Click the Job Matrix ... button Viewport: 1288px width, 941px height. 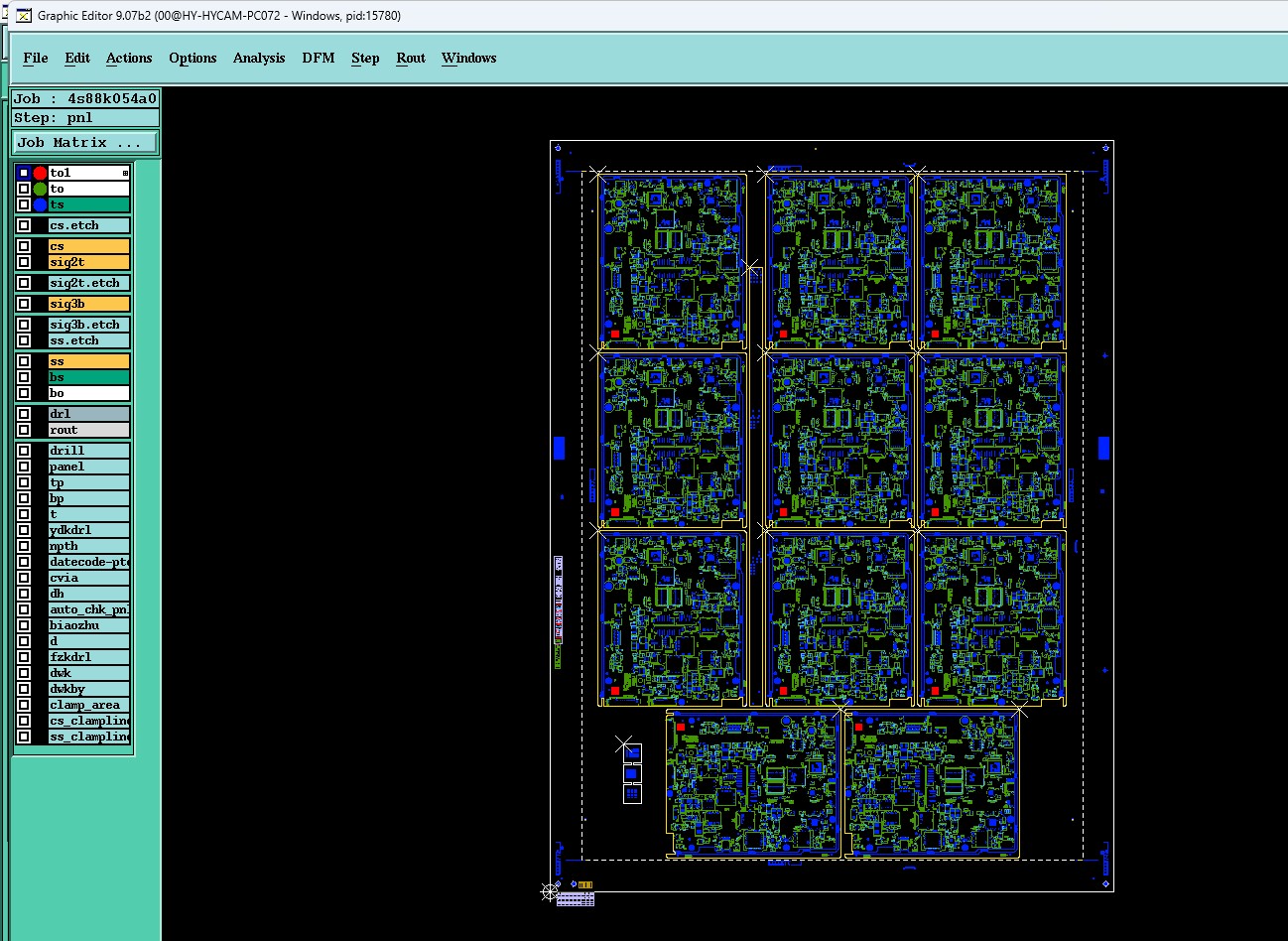coord(85,142)
